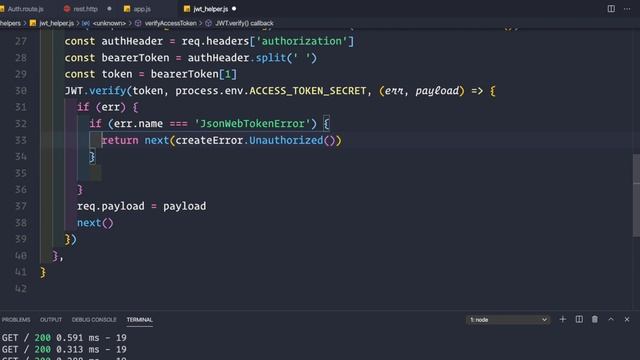Click the rest.http tab file icon
This screenshot has width=640, height=360.
pos(67,9)
